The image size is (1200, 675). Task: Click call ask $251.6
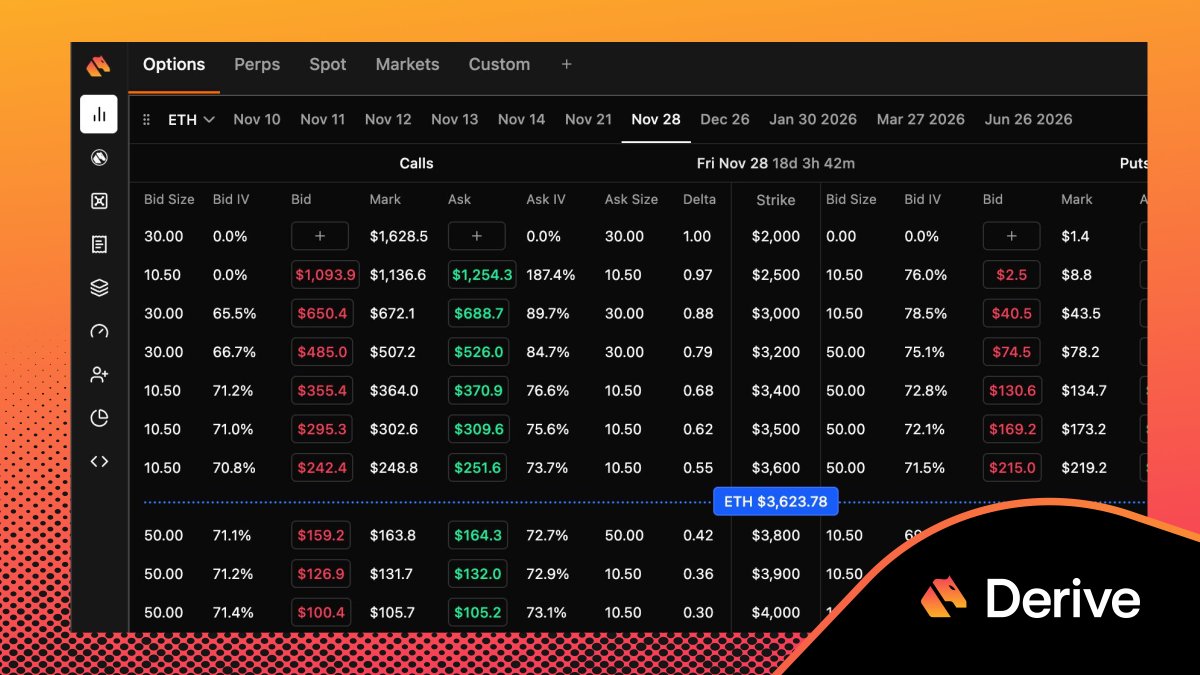click(x=478, y=467)
